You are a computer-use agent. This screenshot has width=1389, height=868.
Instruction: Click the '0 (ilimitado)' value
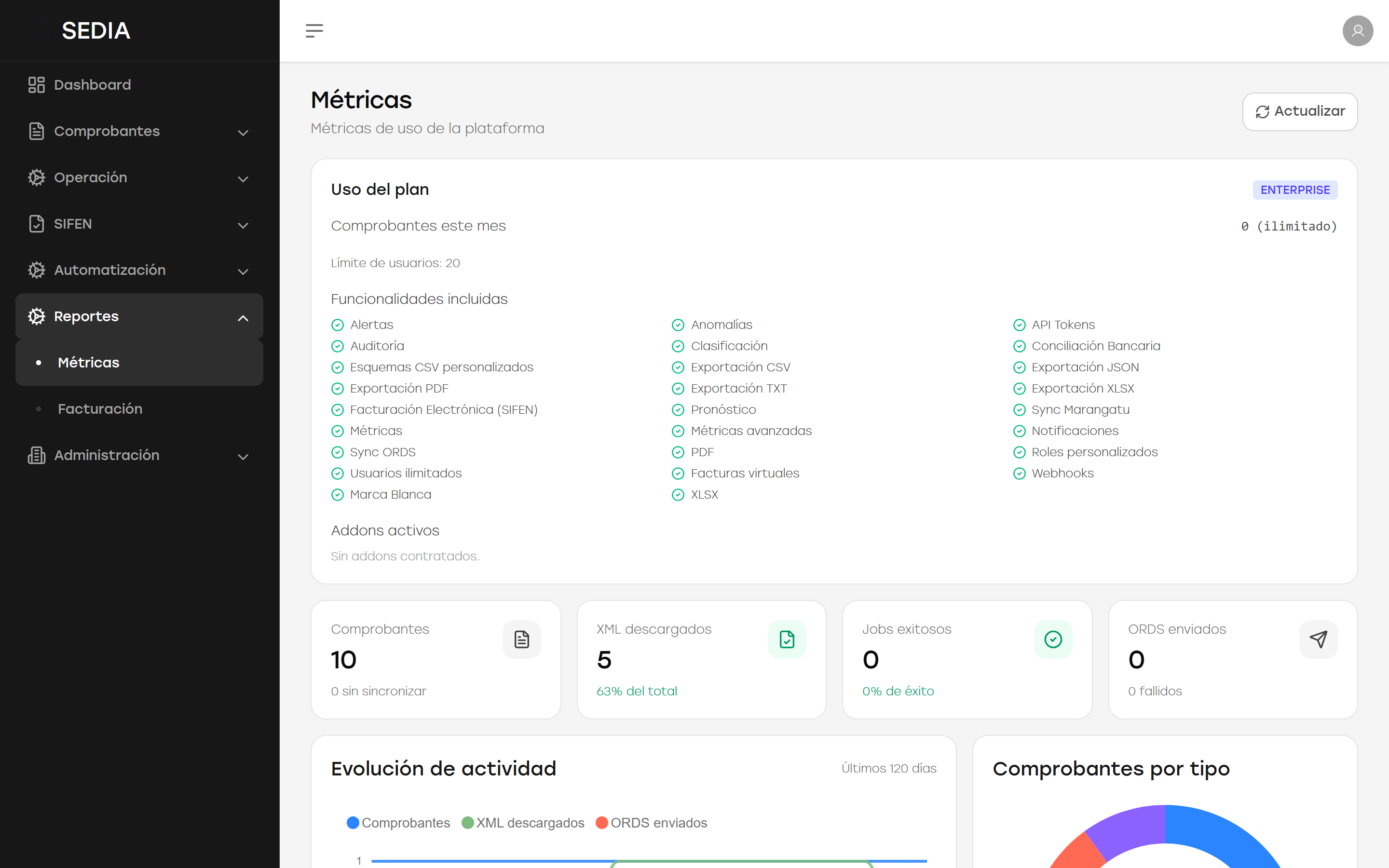tap(1289, 226)
